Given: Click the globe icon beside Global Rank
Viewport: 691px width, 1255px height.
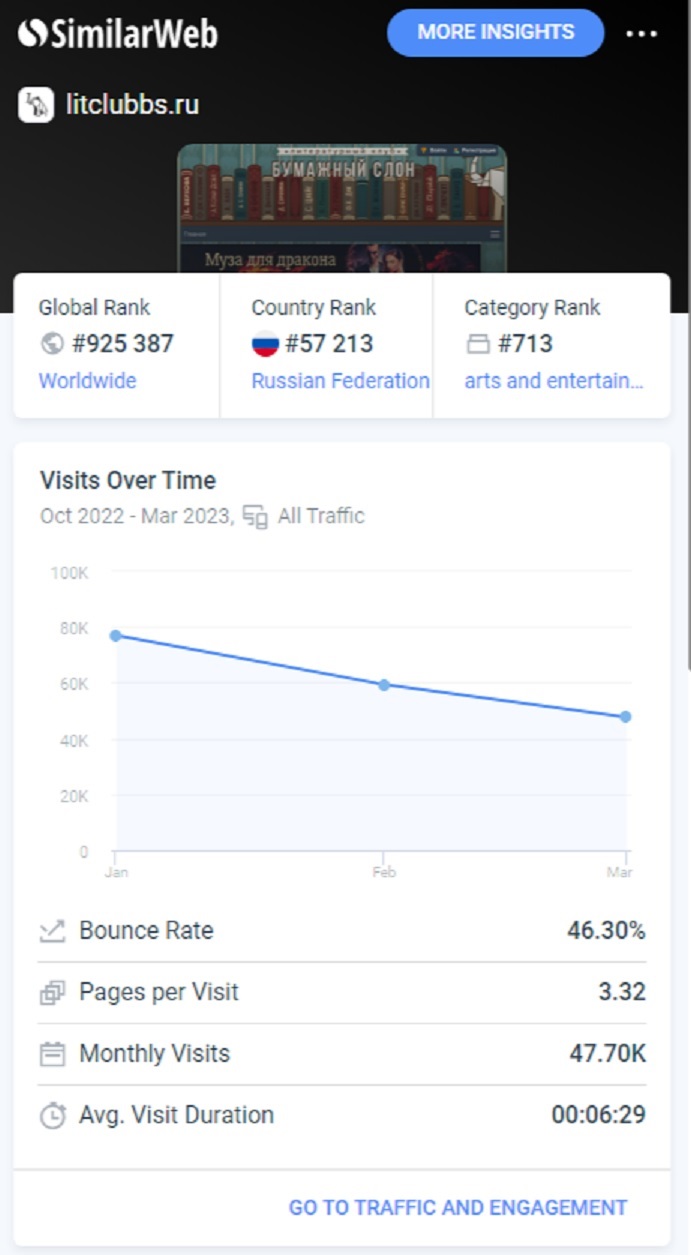Looking at the screenshot, I should coord(52,344).
